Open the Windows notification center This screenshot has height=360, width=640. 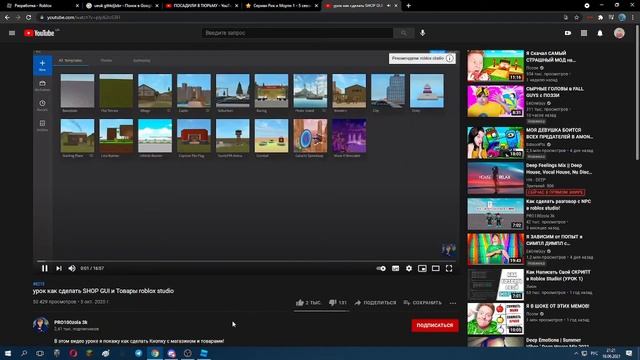coord(629,353)
